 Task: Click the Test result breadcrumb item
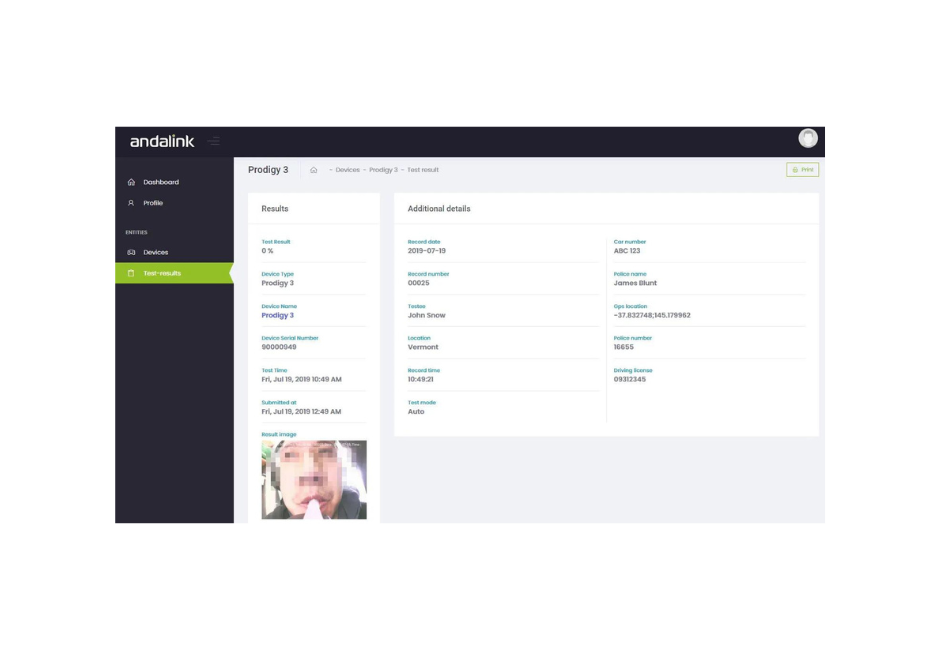coord(423,170)
